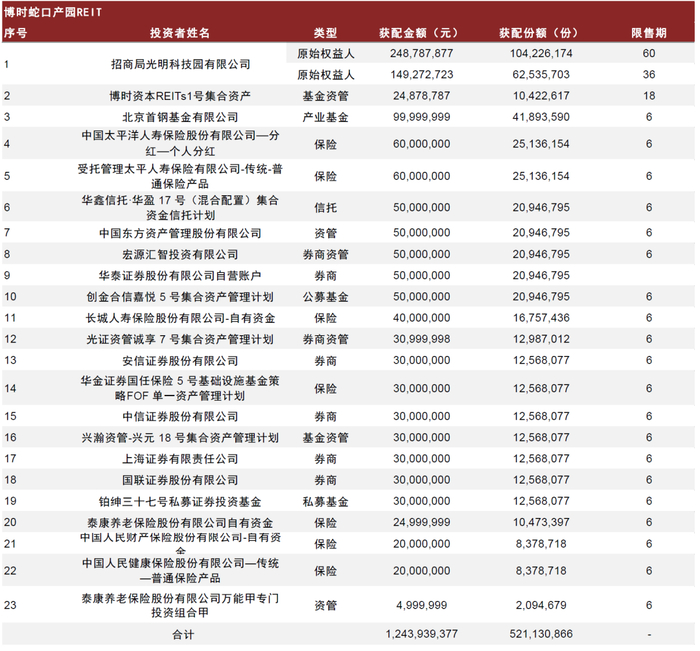Click amount 24,999,999
The height and width of the screenshot is (651, 700).
pos(421,522)
